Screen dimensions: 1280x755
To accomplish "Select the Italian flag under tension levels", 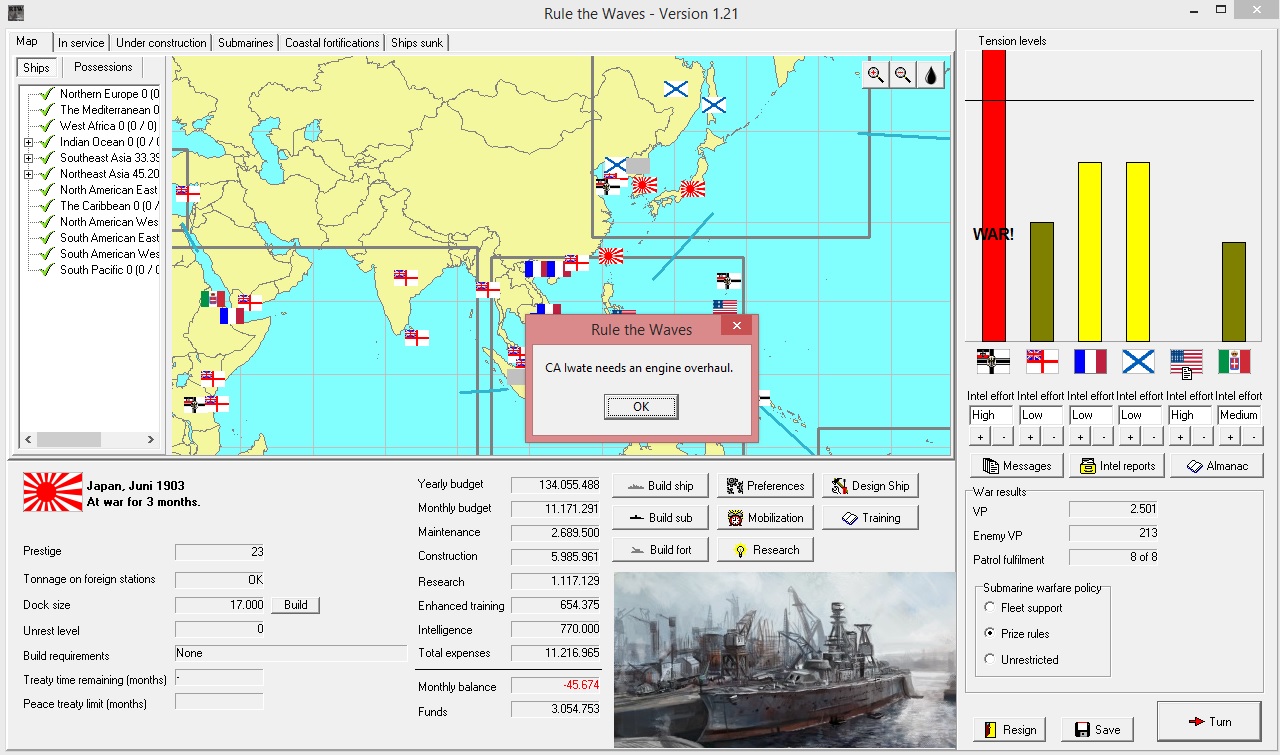I will [x=1234, y=361].
